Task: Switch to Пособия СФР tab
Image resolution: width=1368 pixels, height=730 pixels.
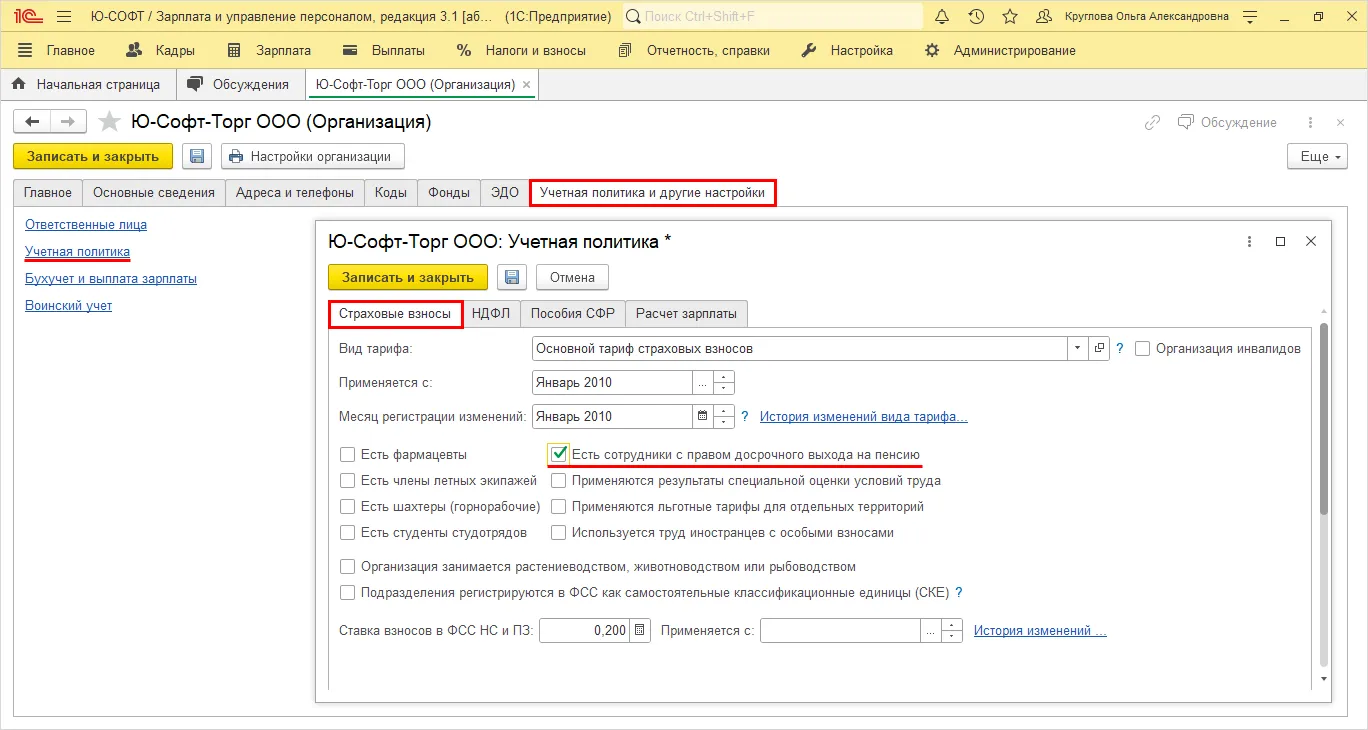Action: click(x=572, y=314)
